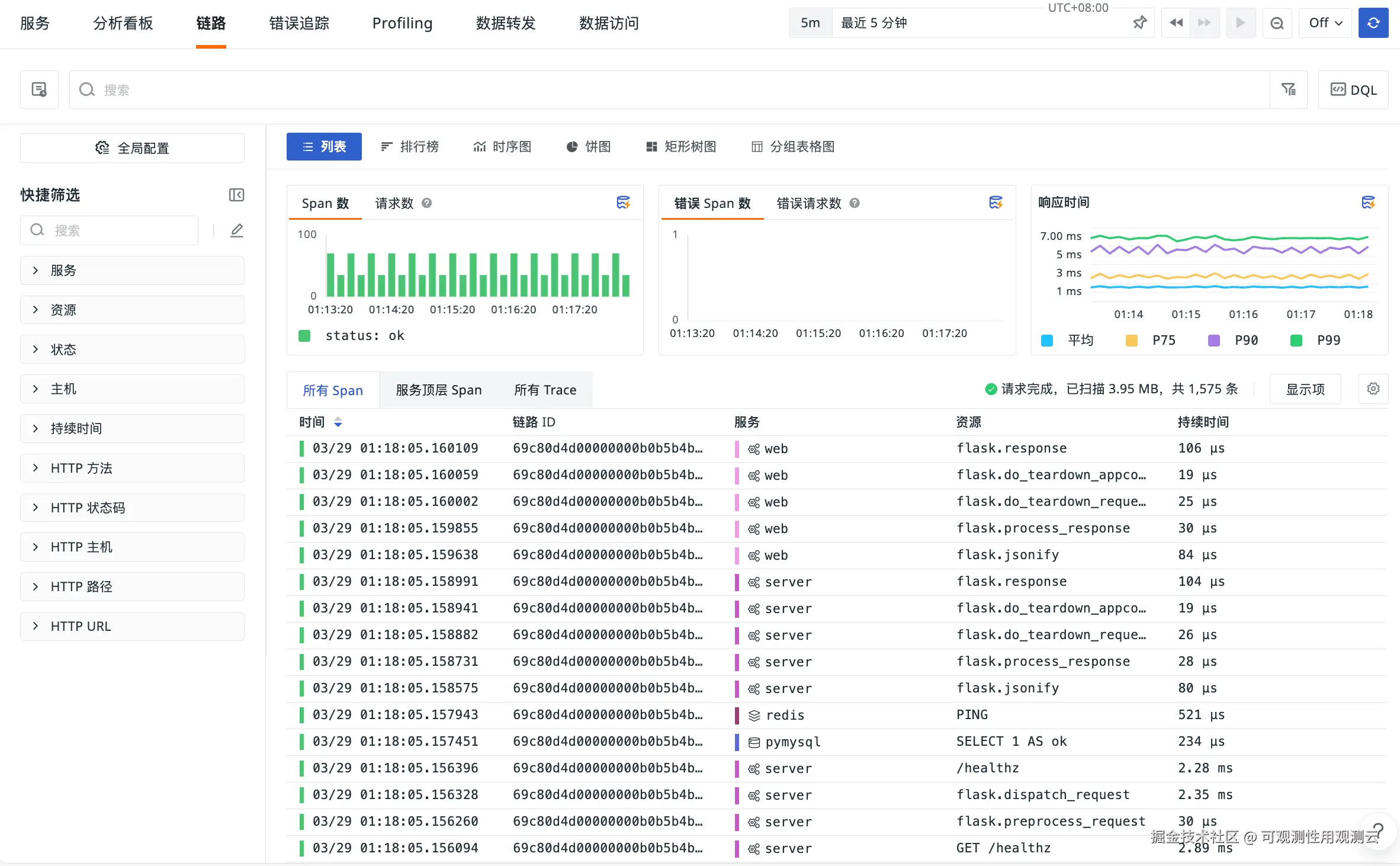Image resolution: width=1400 pixels, height=866 pixels.
Task: Open the 服务 top navigation tab
Action: click(x=35, y=23)
